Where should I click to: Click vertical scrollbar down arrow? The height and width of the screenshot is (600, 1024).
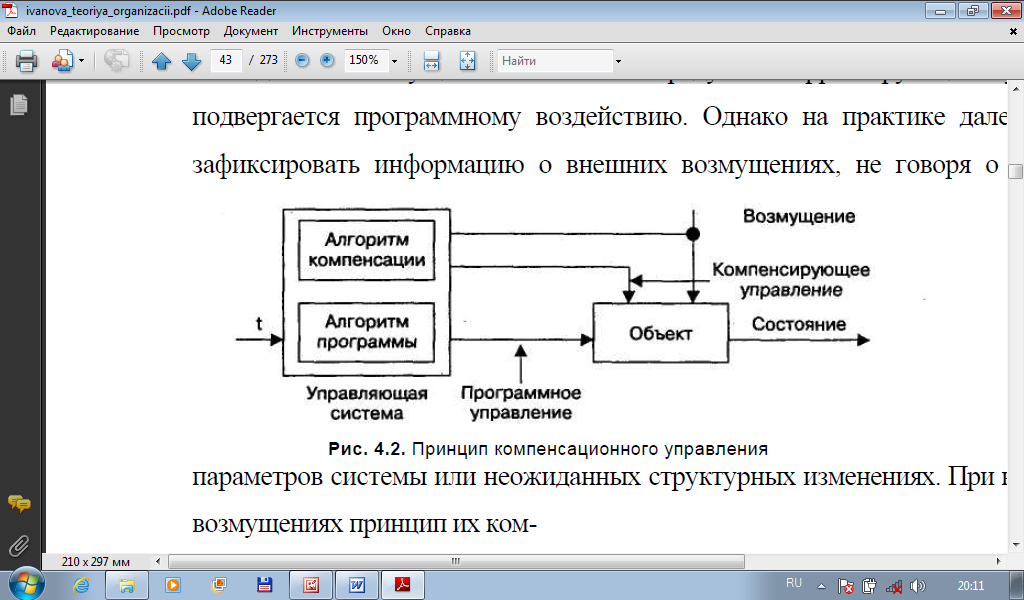click(1016, 545)
